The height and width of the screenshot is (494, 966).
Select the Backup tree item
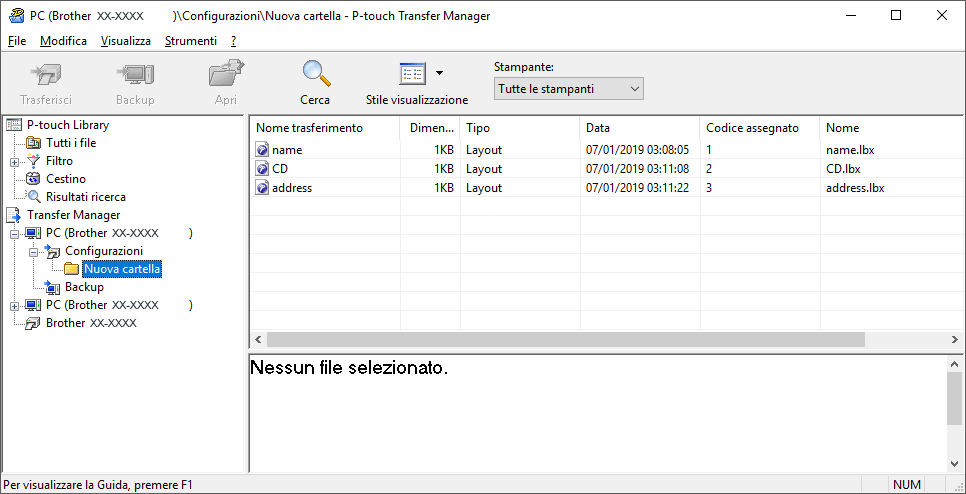[x=84, y=287]
